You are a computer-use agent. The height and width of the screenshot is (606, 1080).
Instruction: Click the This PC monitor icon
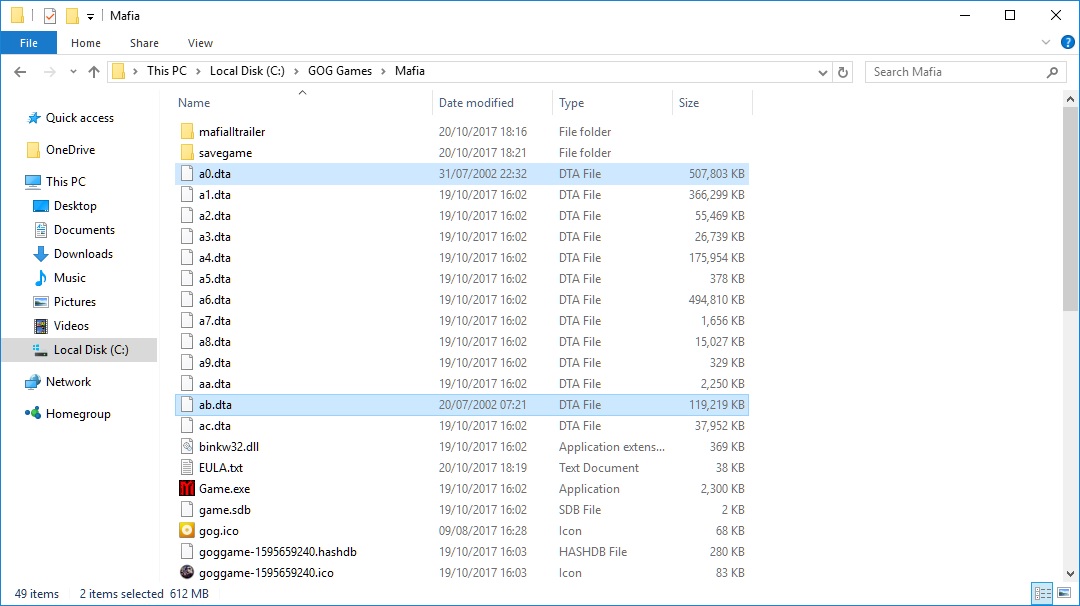coord(33,182)
